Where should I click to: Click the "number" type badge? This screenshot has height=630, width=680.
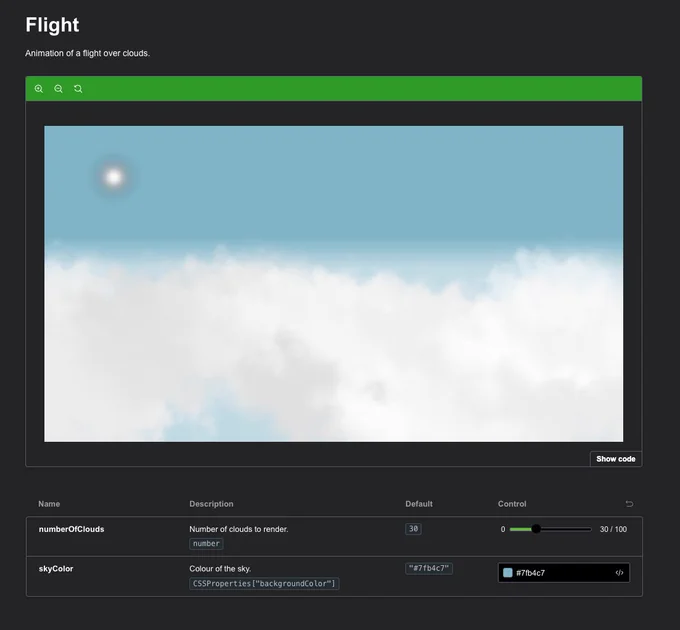pos(206,543)
